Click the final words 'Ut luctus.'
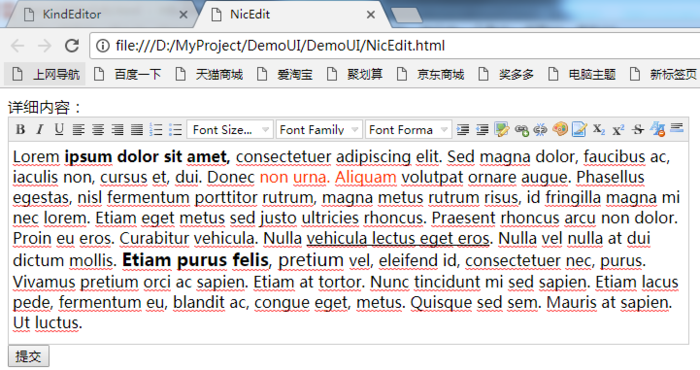Viewport: 700px width, 370px height. point(48,322)
